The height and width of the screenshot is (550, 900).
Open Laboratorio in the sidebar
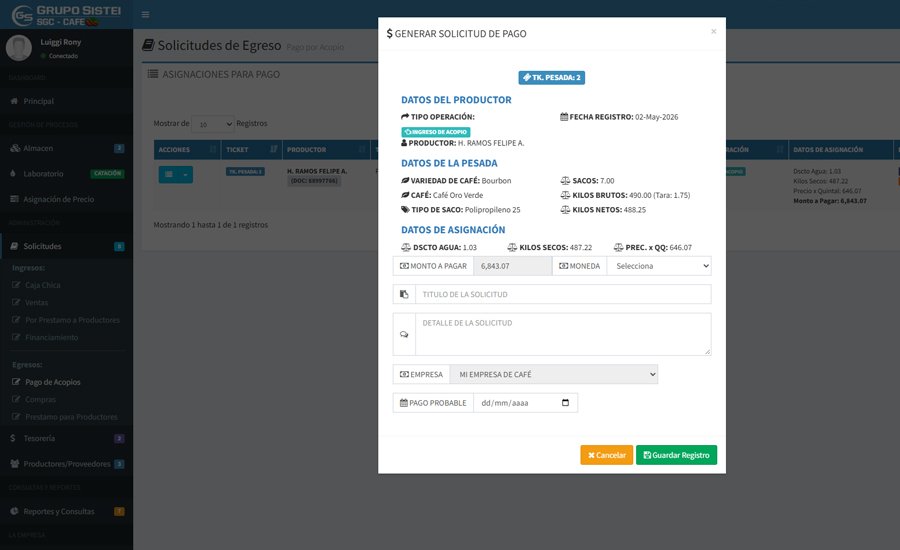point(67,173)
